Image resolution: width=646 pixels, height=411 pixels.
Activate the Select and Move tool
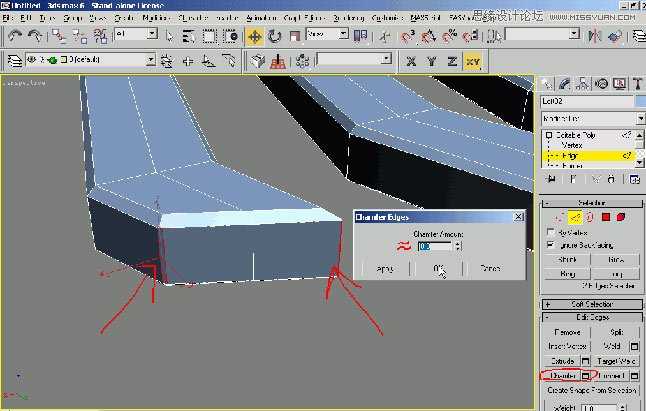coord(255,36)
